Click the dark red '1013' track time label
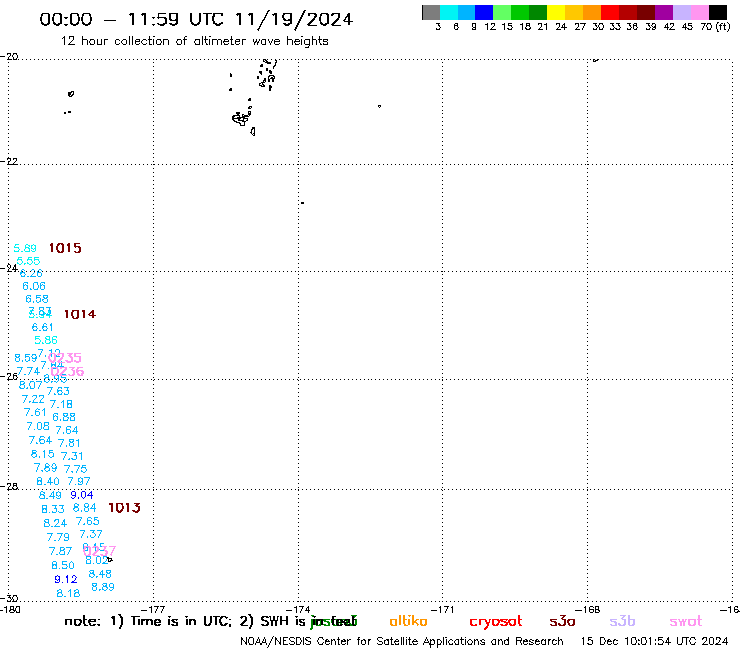 124,507
